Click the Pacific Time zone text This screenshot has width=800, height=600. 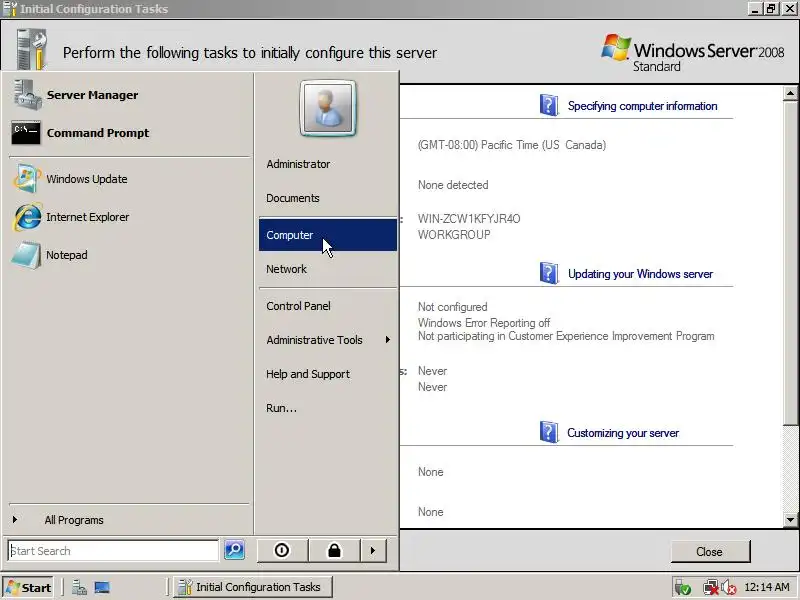pos(512,145)
